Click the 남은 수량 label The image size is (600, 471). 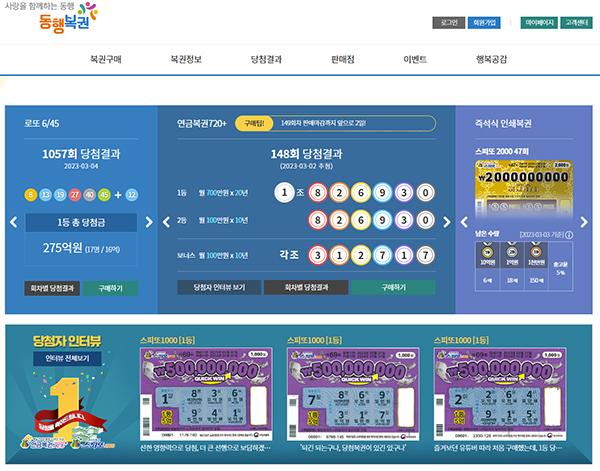coord(487,233)
